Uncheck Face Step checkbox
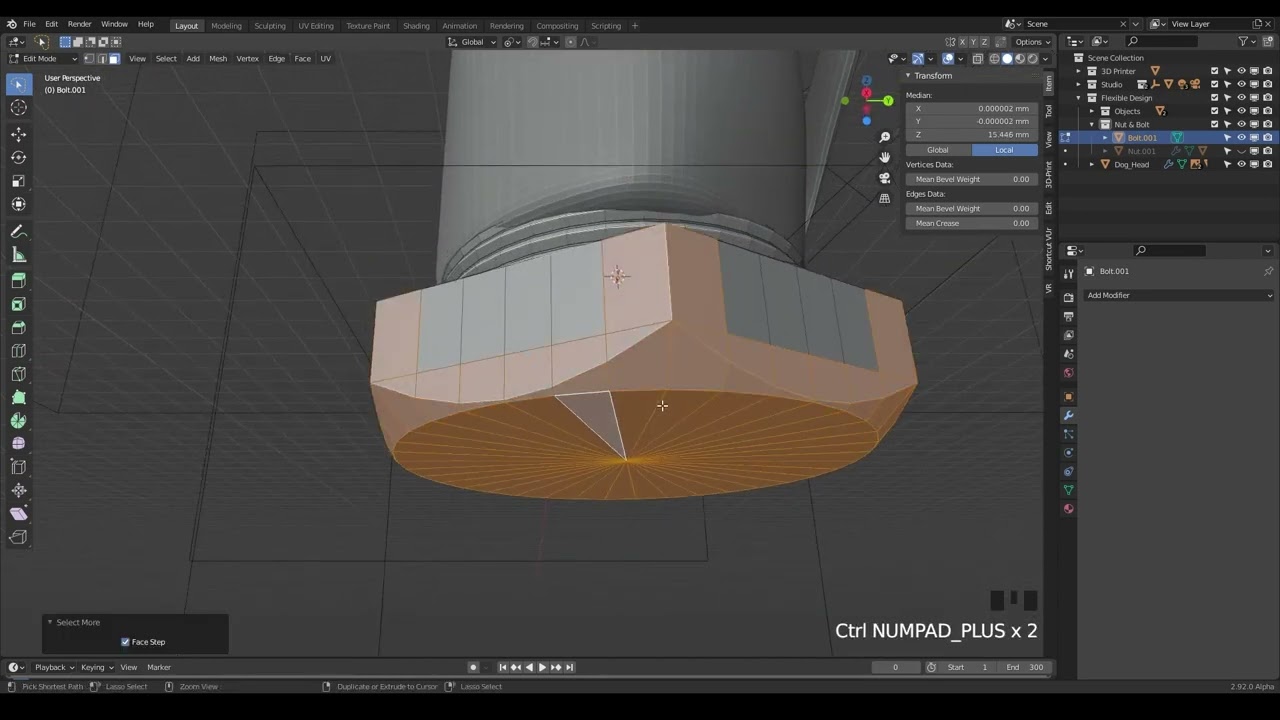The height and width of the screenshot is (720, 1280). click(125, 642)
